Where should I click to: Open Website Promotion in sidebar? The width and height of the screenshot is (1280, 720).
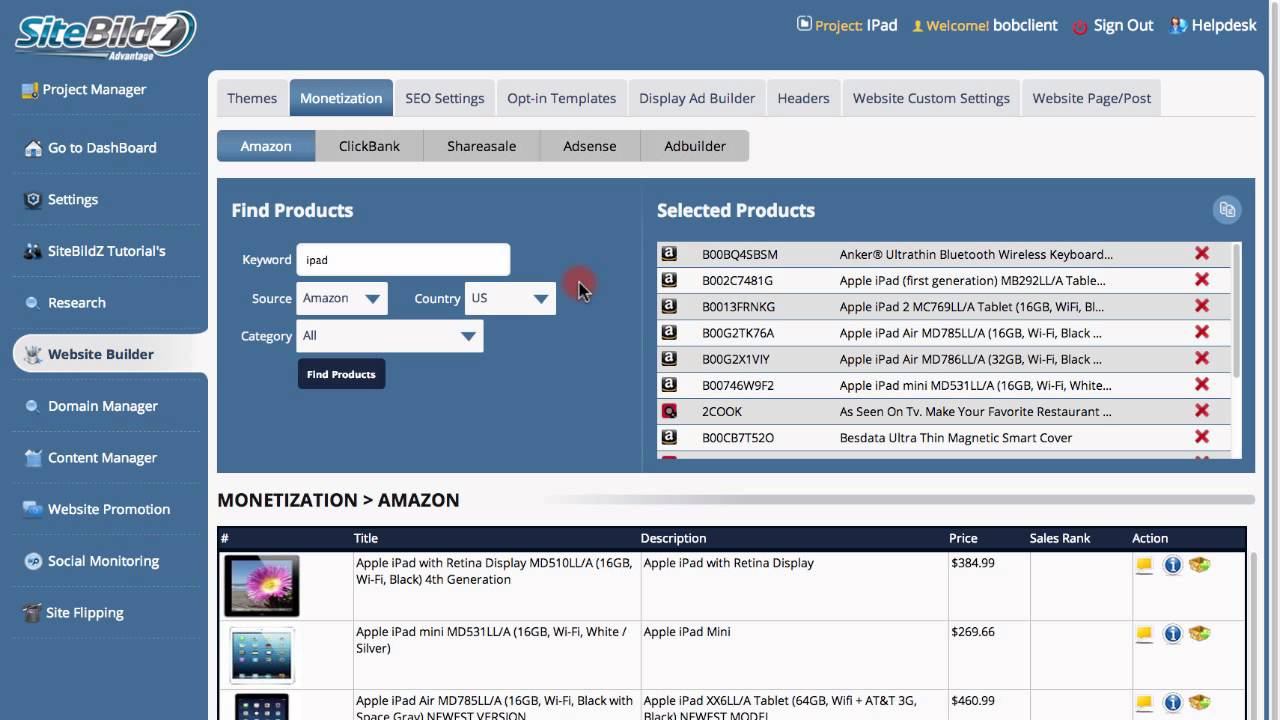tap(109, 509)
